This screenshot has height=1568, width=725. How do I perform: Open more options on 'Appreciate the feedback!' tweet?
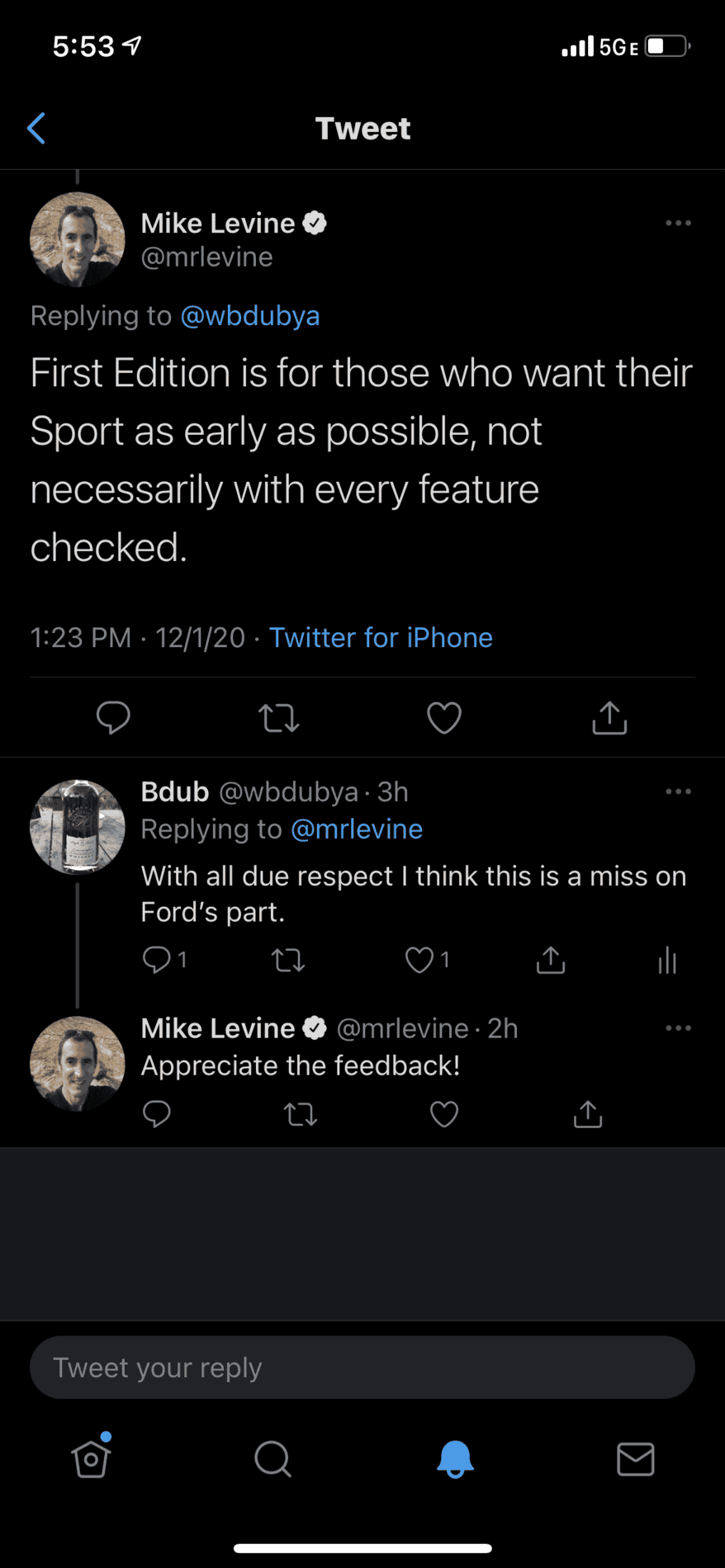(x=678, y=1028)
